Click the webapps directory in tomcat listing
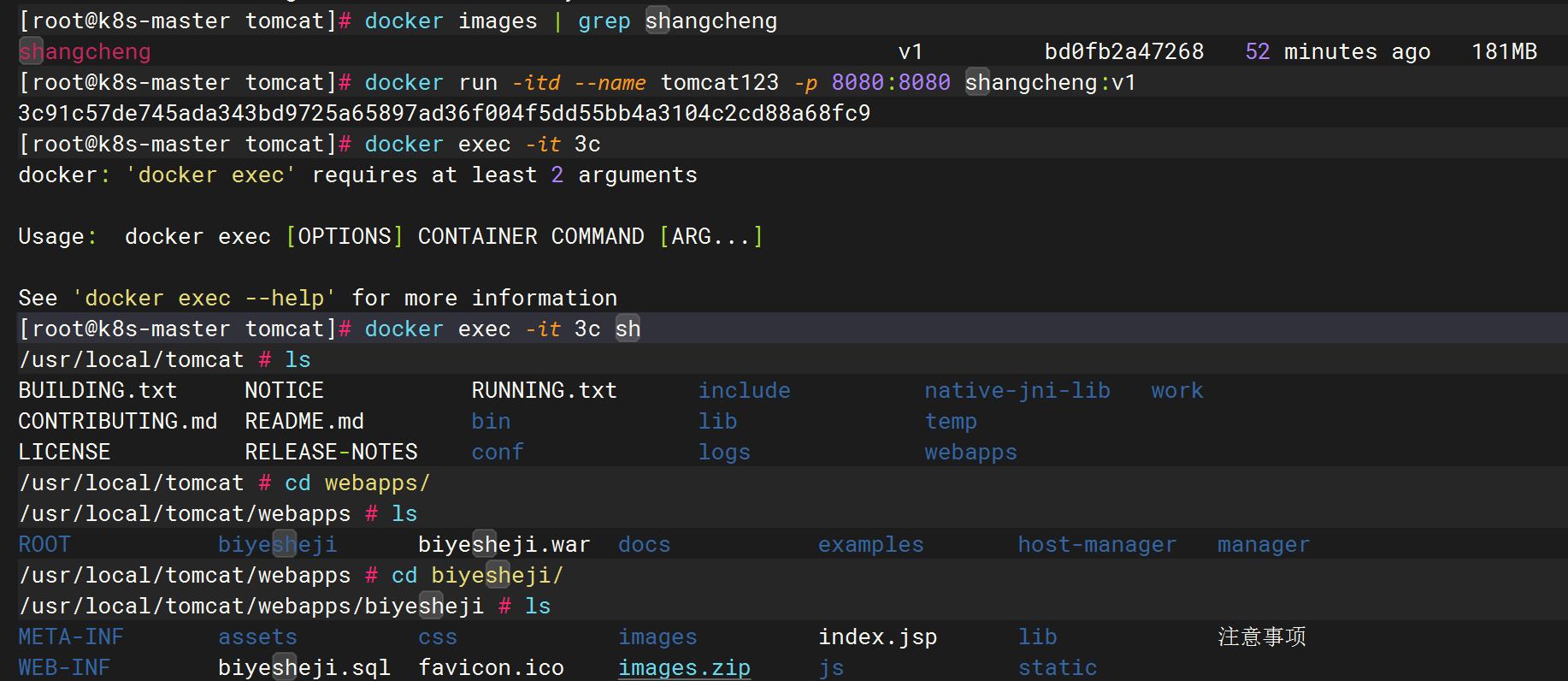Image resolution: width=1568 pixels, height=681 pixels. tap(971, 453)
